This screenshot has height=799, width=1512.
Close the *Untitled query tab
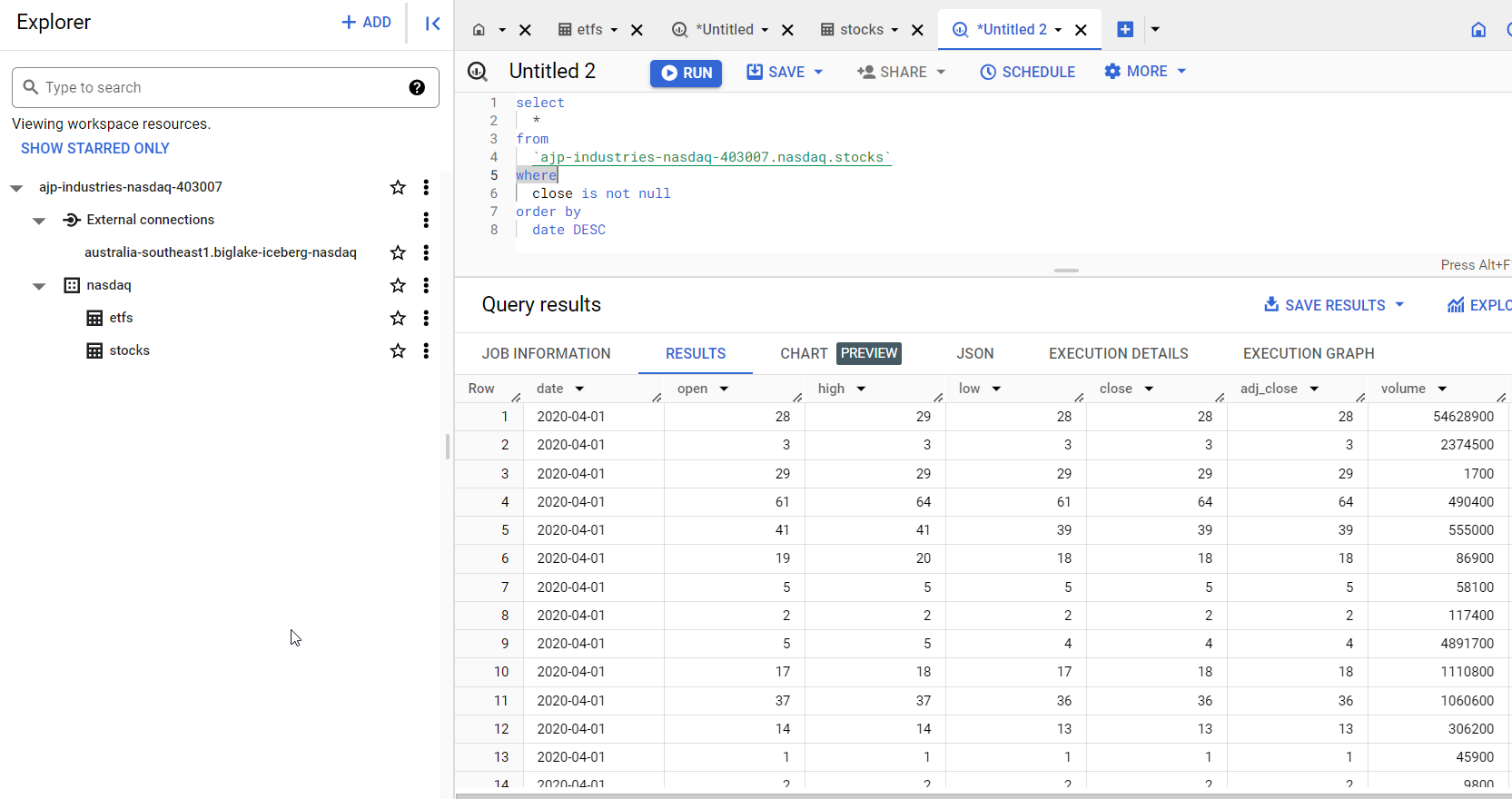pyautogui.click(x=787, y=30)
